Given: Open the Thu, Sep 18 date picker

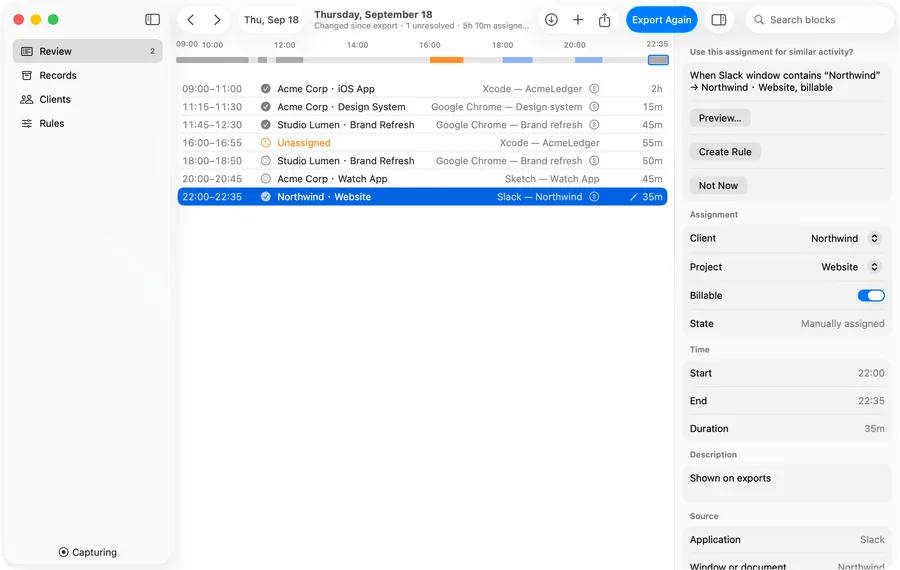Looking at the screenshot, I should tap(271, 20).
